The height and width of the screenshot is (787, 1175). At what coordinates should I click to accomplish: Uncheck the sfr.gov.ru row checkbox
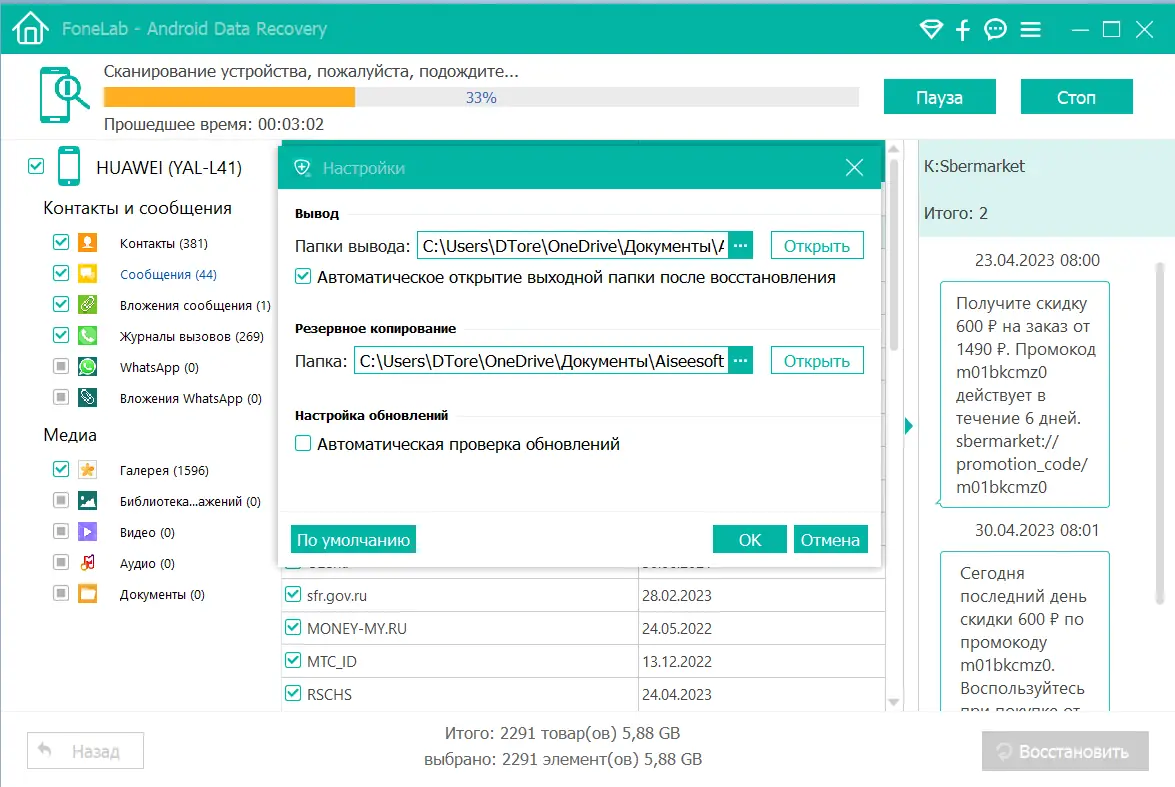tap(293, 594)
